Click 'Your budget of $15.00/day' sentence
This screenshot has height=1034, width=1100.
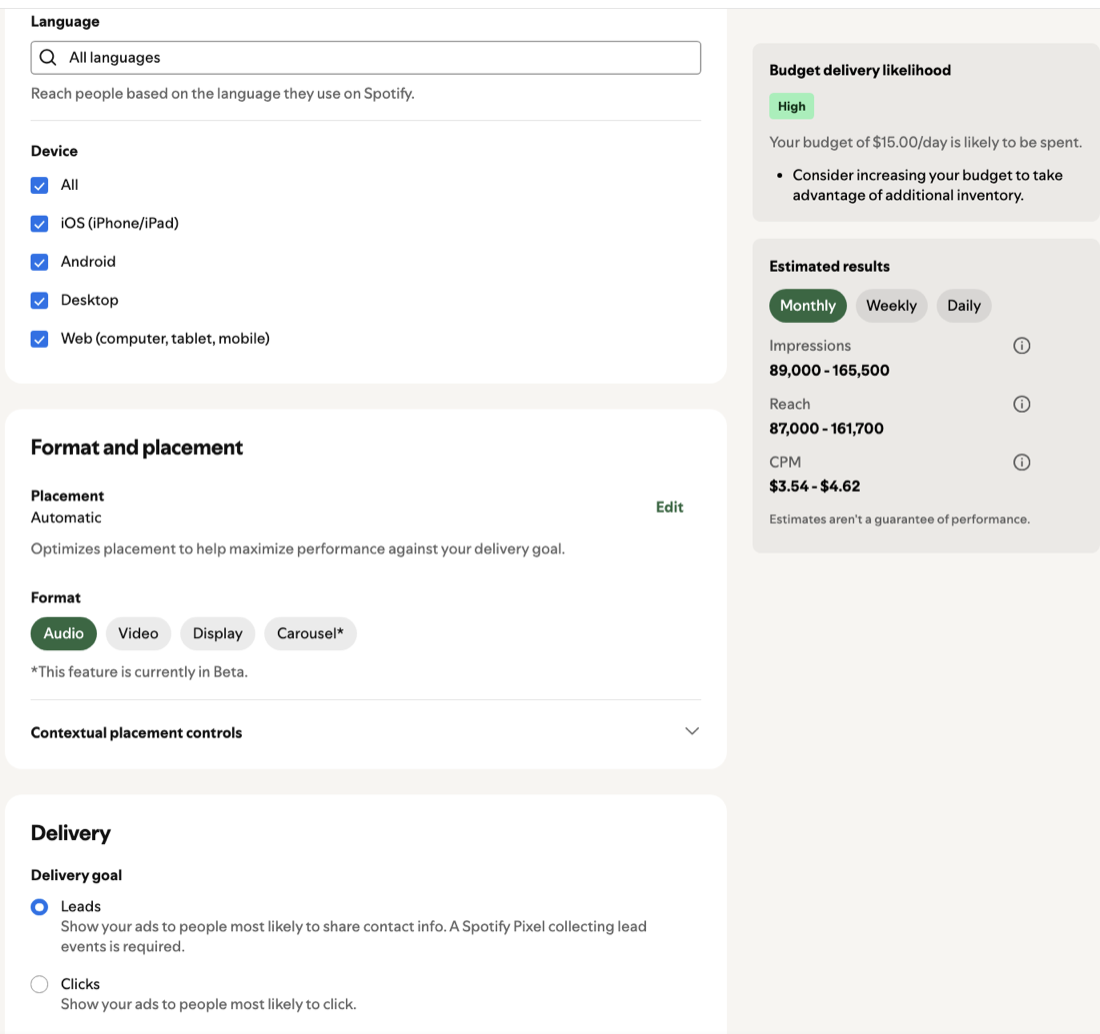[925, 142]
